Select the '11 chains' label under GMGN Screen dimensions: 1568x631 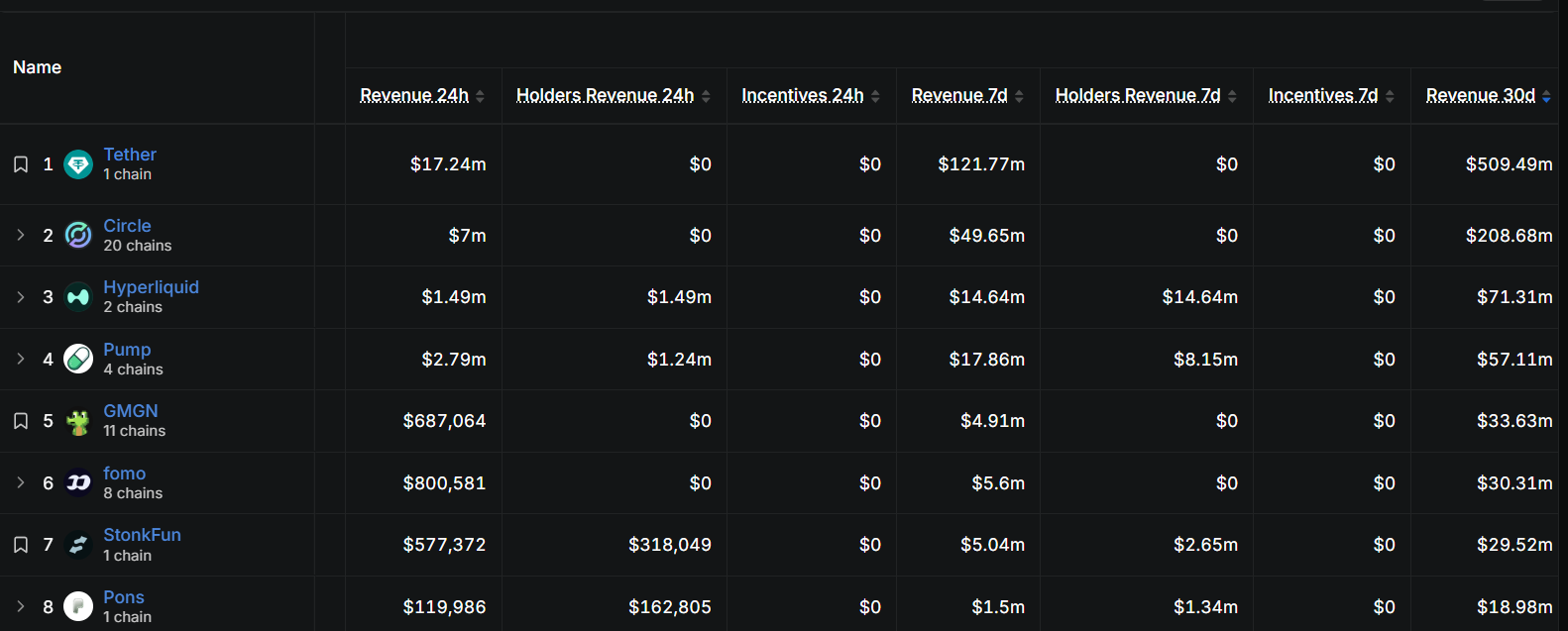(135, 431)
